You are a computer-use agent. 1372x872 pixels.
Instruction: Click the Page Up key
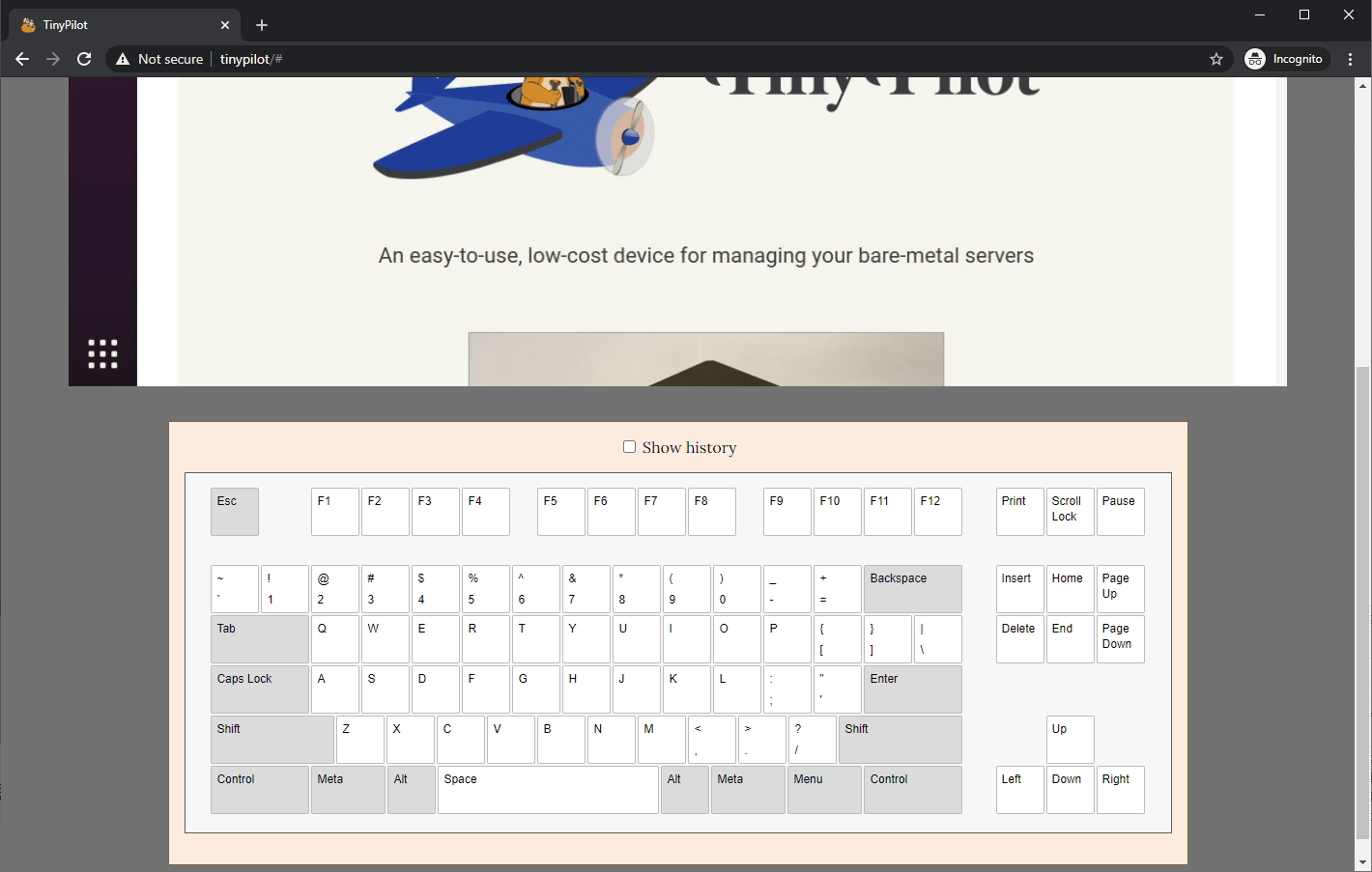(1121, 589)
